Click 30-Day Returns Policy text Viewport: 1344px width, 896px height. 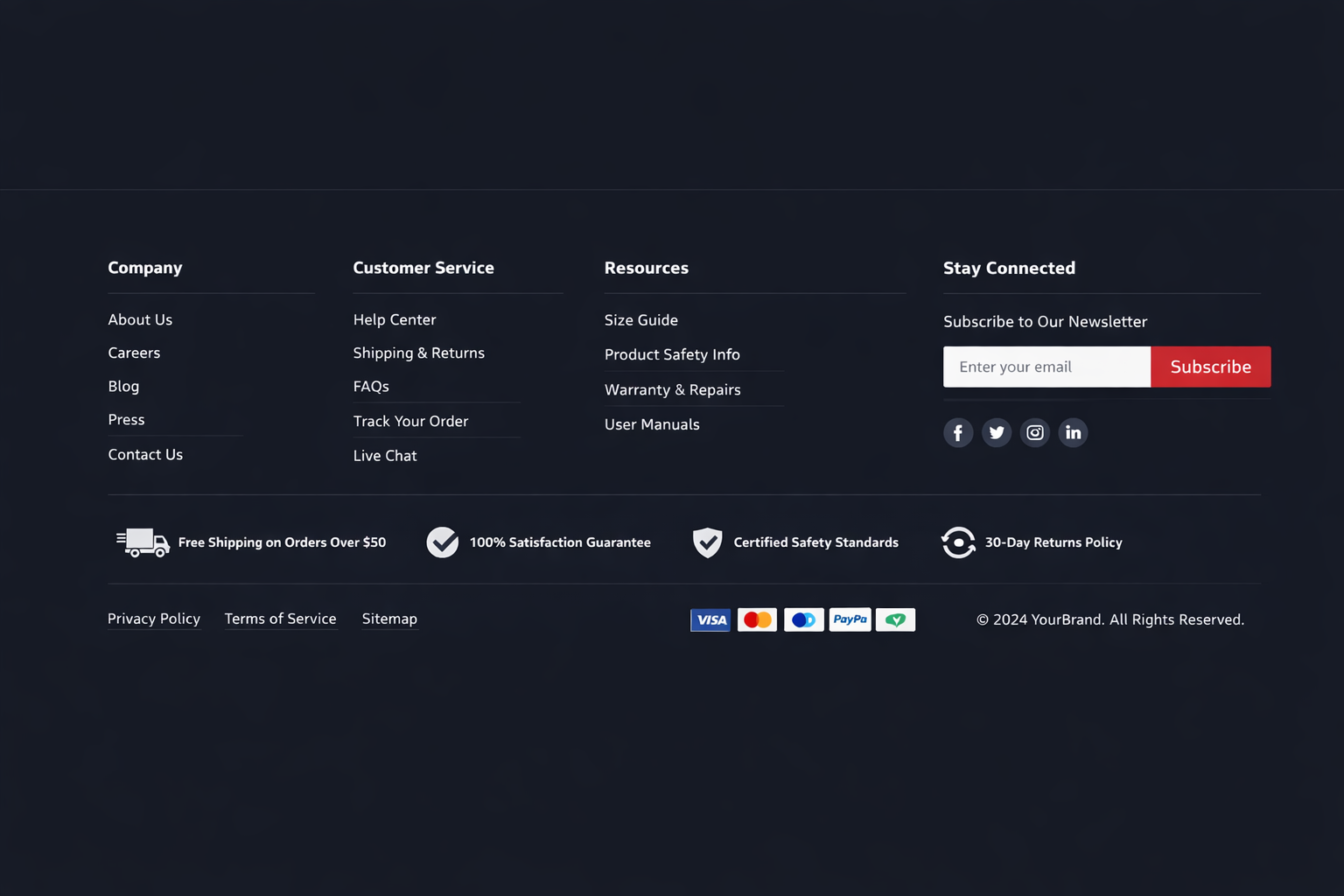coord(1053,542)
